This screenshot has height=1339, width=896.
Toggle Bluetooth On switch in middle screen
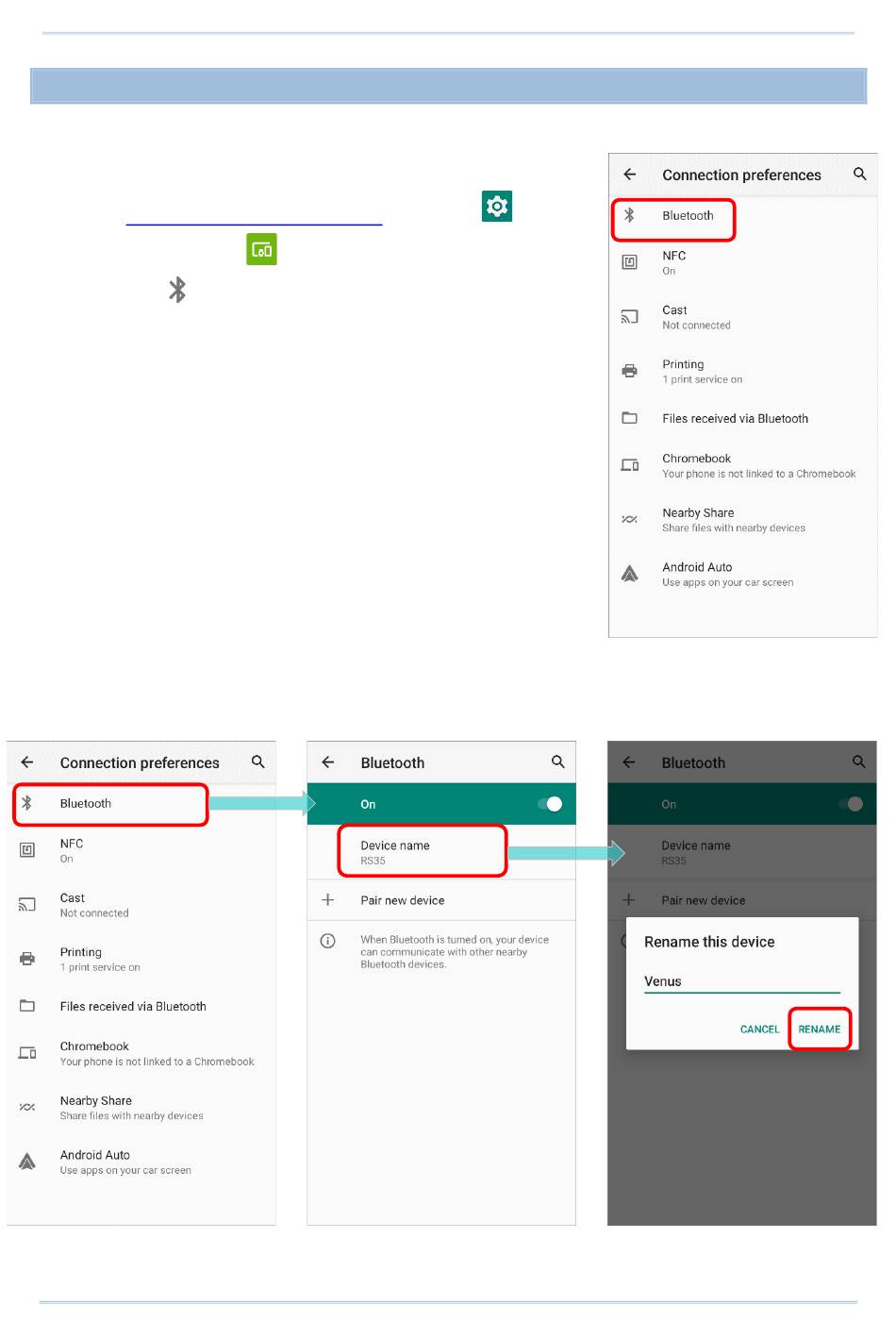pyautogui.click(x=550, y=804)
